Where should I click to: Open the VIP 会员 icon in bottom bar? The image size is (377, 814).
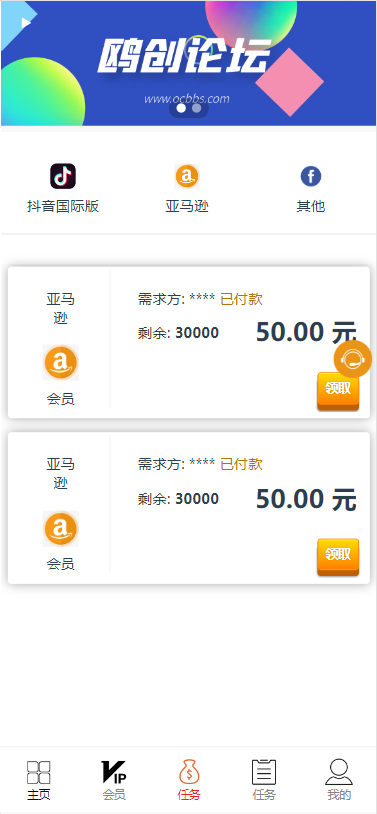click(114, 772)
